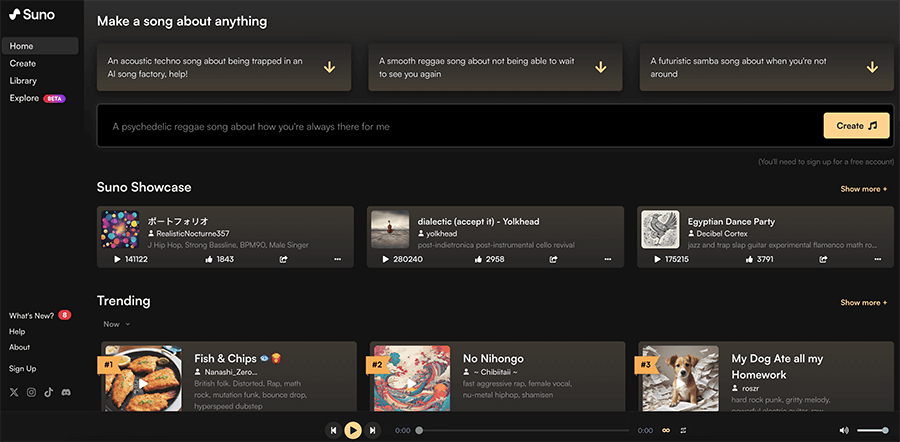Image resolution: width=900 pixels, height=442 pixels.
Task: Show more Trending songs
Action: click(864, 303)
